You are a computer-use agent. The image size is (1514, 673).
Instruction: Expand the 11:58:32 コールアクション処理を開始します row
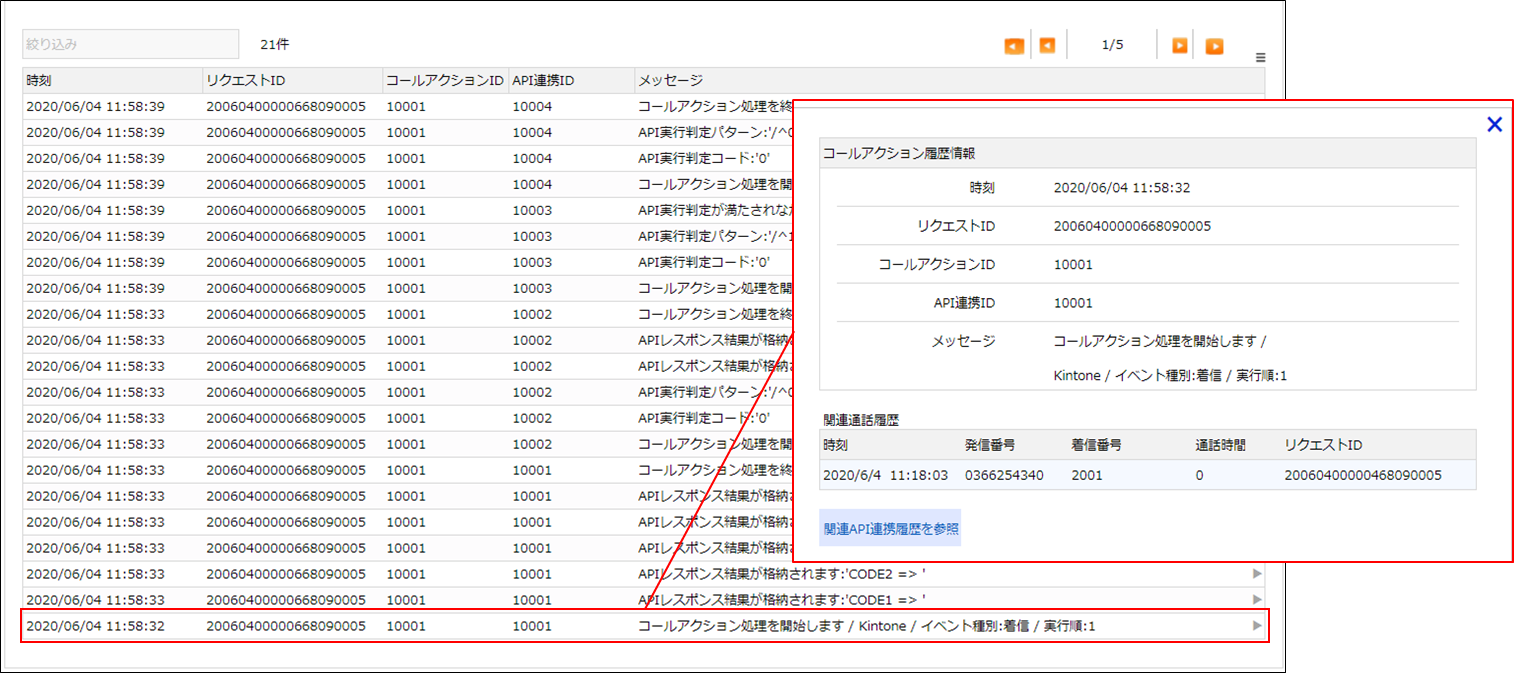[x=1258, y=625]
